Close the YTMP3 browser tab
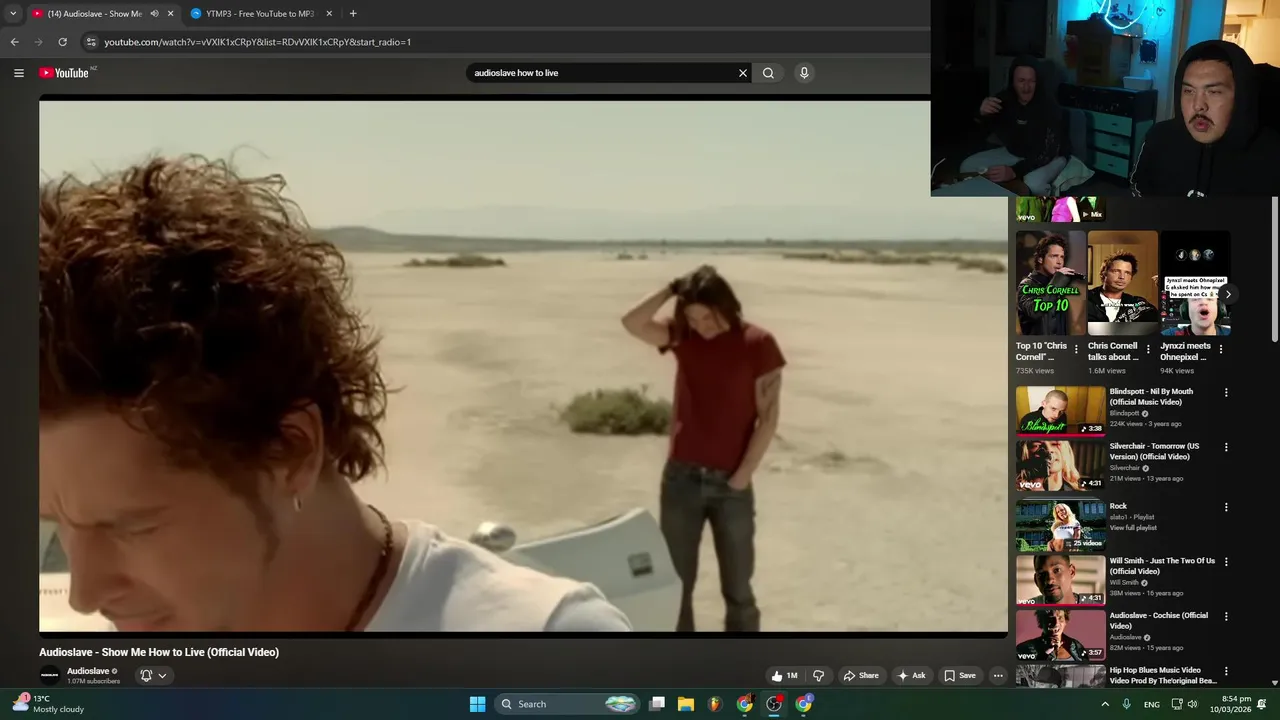1280x720 pixels. [x=329, y=14]
